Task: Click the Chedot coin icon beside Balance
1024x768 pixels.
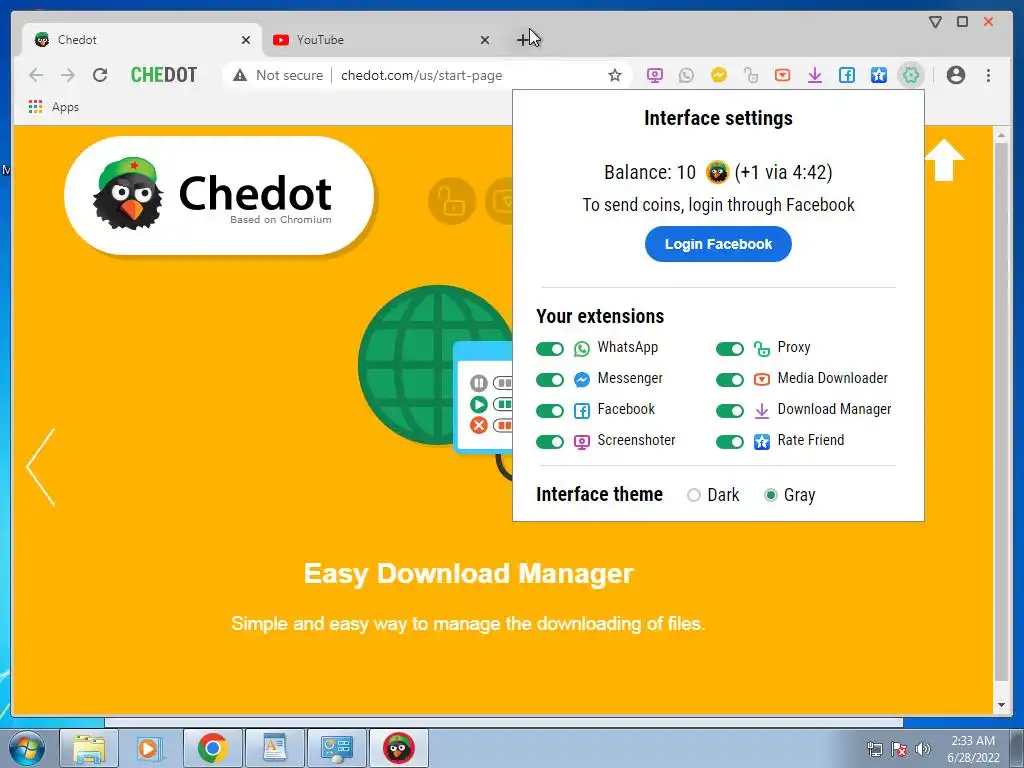Action: click(716, 172)
